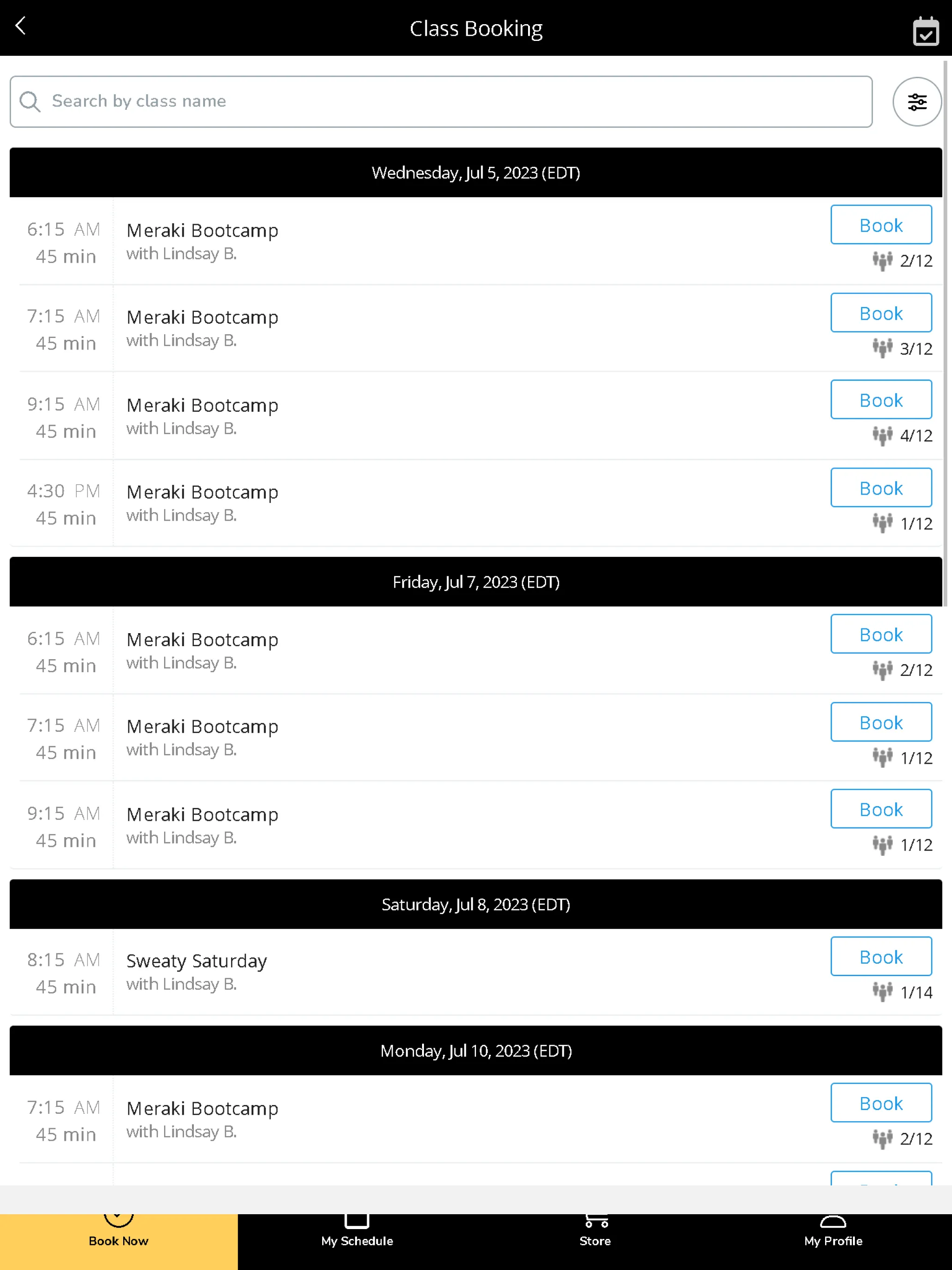Toggle the class booking calendar view
The height and width of the screenshot is (1270, 952).
pos(926,28)
